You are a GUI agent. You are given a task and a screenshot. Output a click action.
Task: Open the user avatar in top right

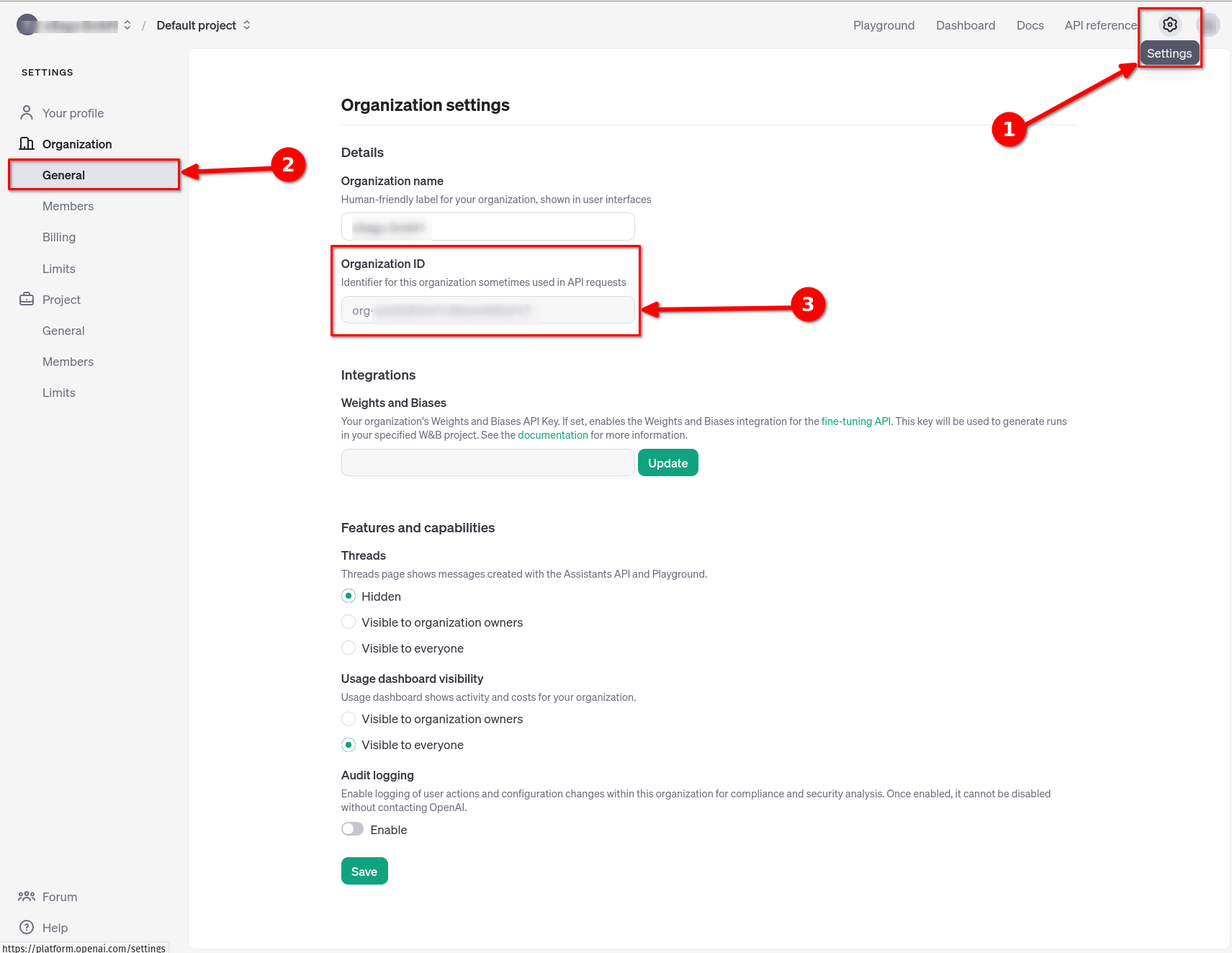tap(1208, 25)
